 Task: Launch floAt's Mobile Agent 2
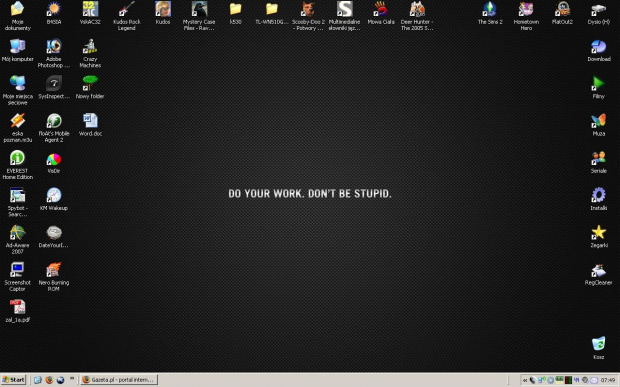[x=54, y=127]
